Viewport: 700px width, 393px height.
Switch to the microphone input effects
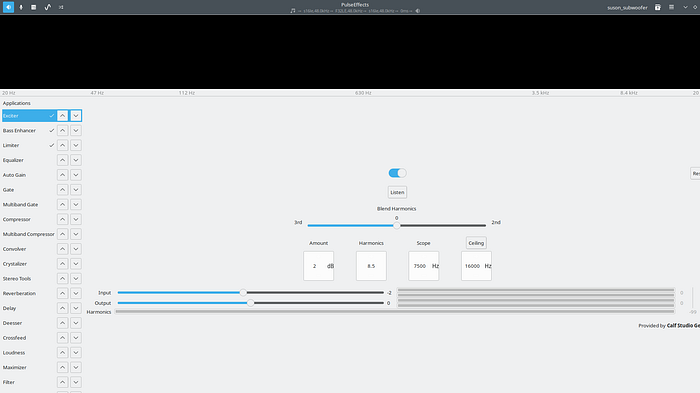pos(21,7)
